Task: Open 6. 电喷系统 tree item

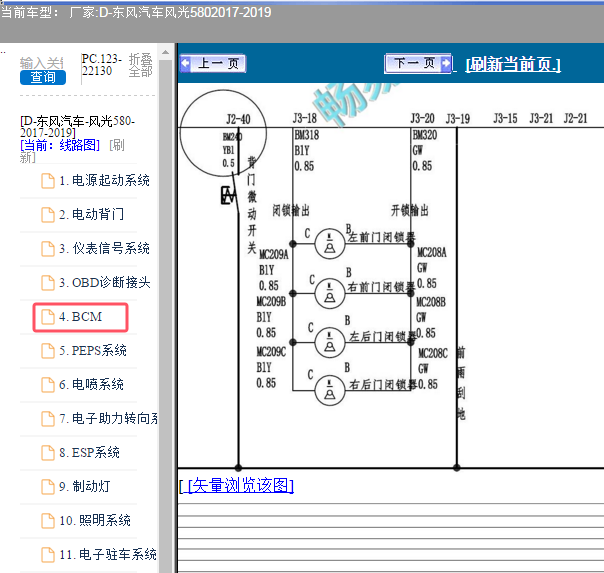Action: [x=91, y=385]
